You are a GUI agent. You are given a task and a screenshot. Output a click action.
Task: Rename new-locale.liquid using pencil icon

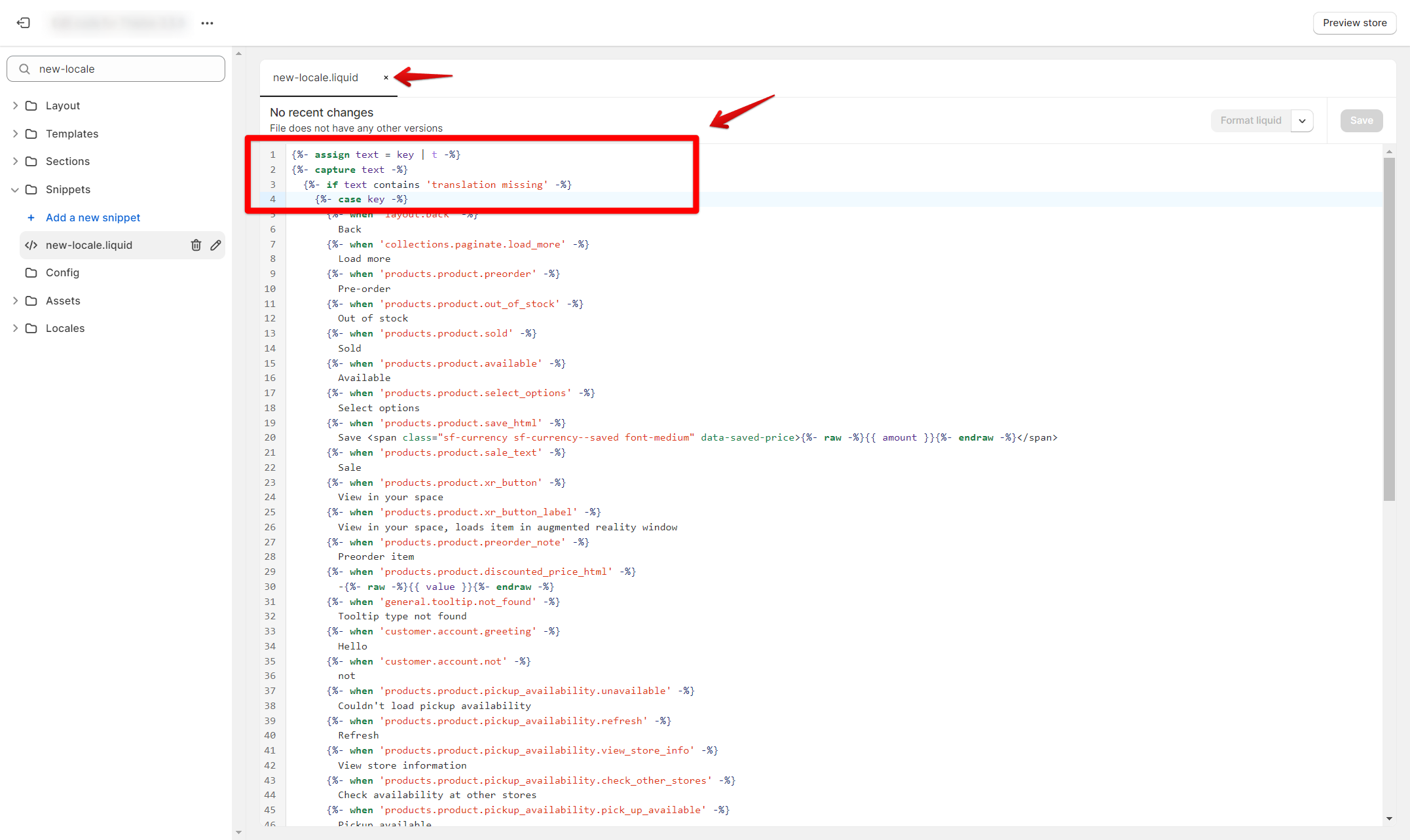coord(215,245)
